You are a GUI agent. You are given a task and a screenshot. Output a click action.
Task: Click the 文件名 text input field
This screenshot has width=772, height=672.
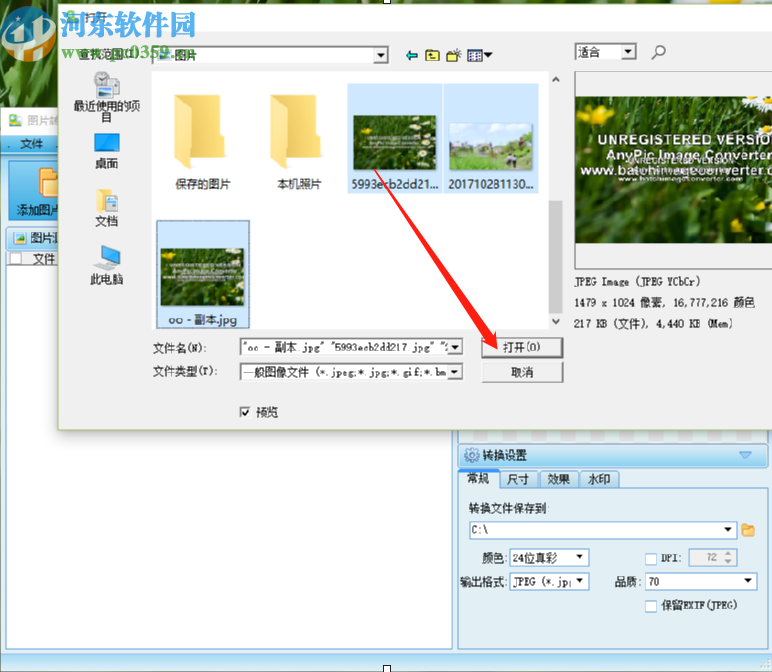(345, 347)
